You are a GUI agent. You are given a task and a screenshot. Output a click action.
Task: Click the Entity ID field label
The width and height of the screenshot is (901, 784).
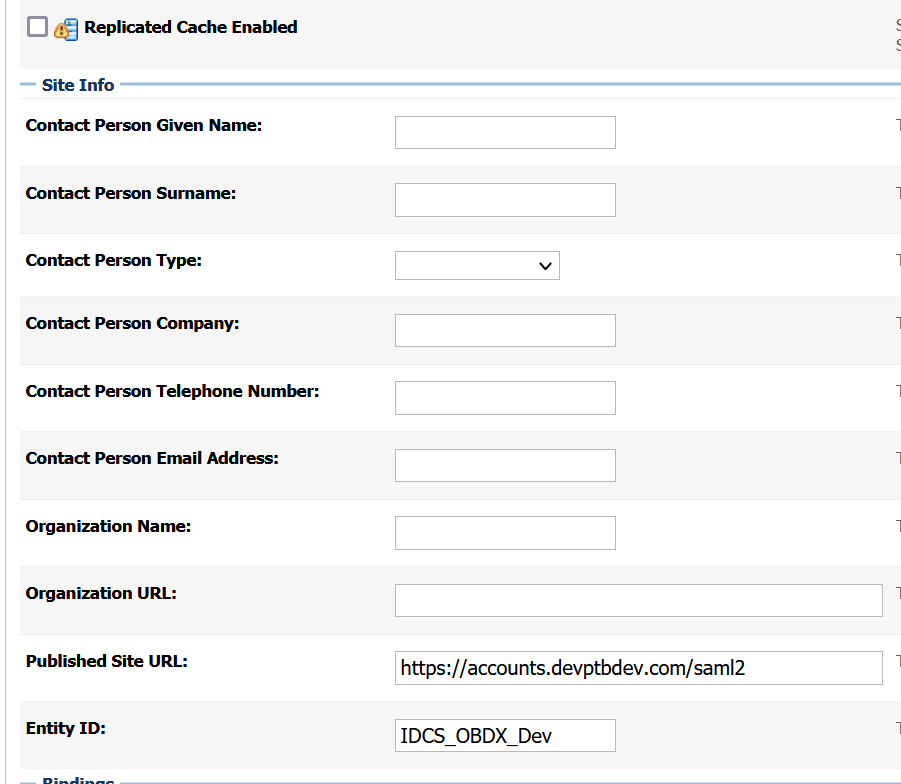point(65,728)
